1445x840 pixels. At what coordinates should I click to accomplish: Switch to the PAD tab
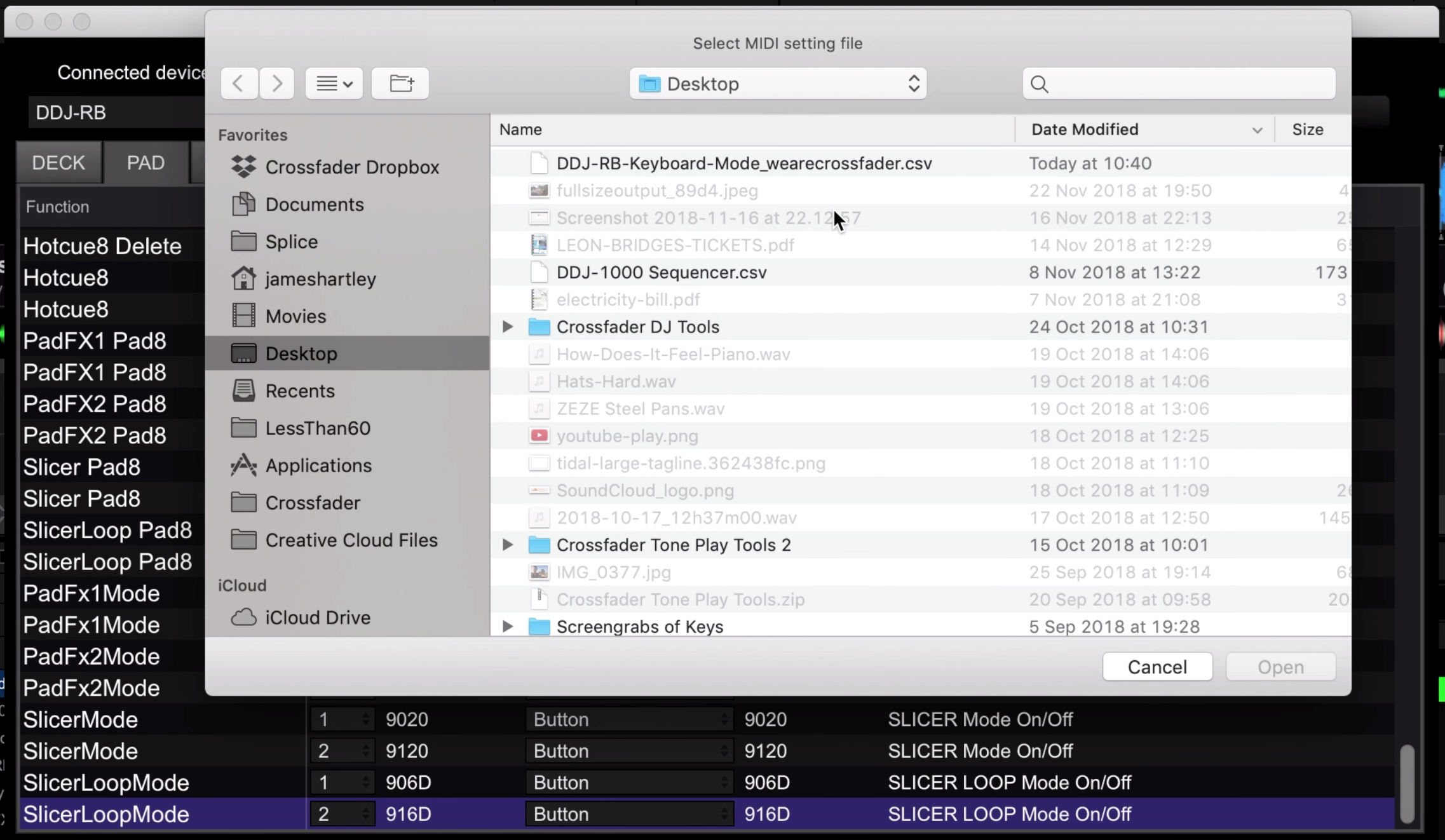click(145, 163)
